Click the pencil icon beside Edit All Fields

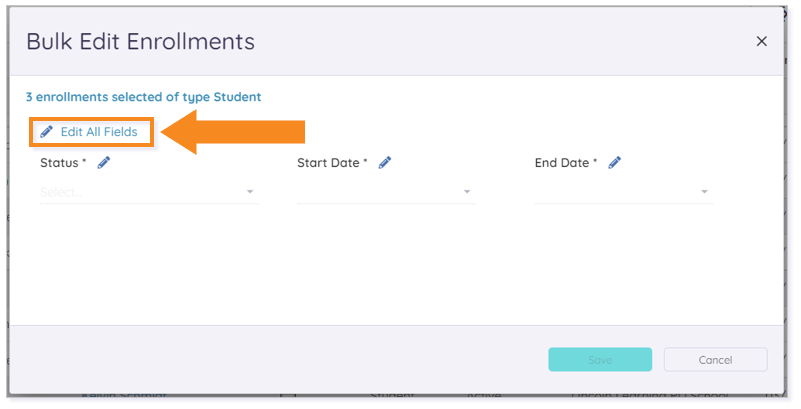pyautogui.click(x=46, y=132)
